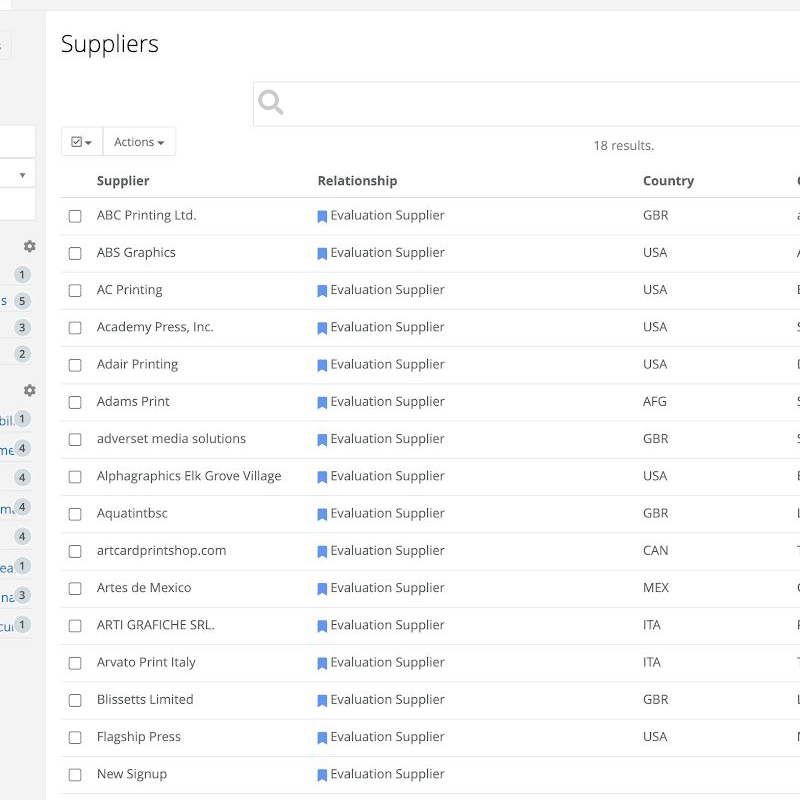The width and height of the screenshot is (800, 800).
Task: Open the artcardprintshop.com supplier name
Action: click(x=161, y=551)
